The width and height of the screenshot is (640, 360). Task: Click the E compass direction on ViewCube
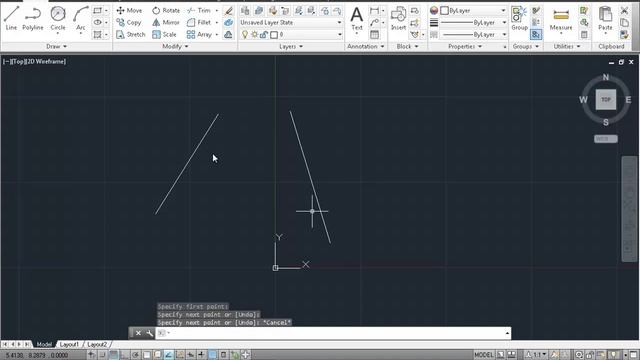point(628,100)
